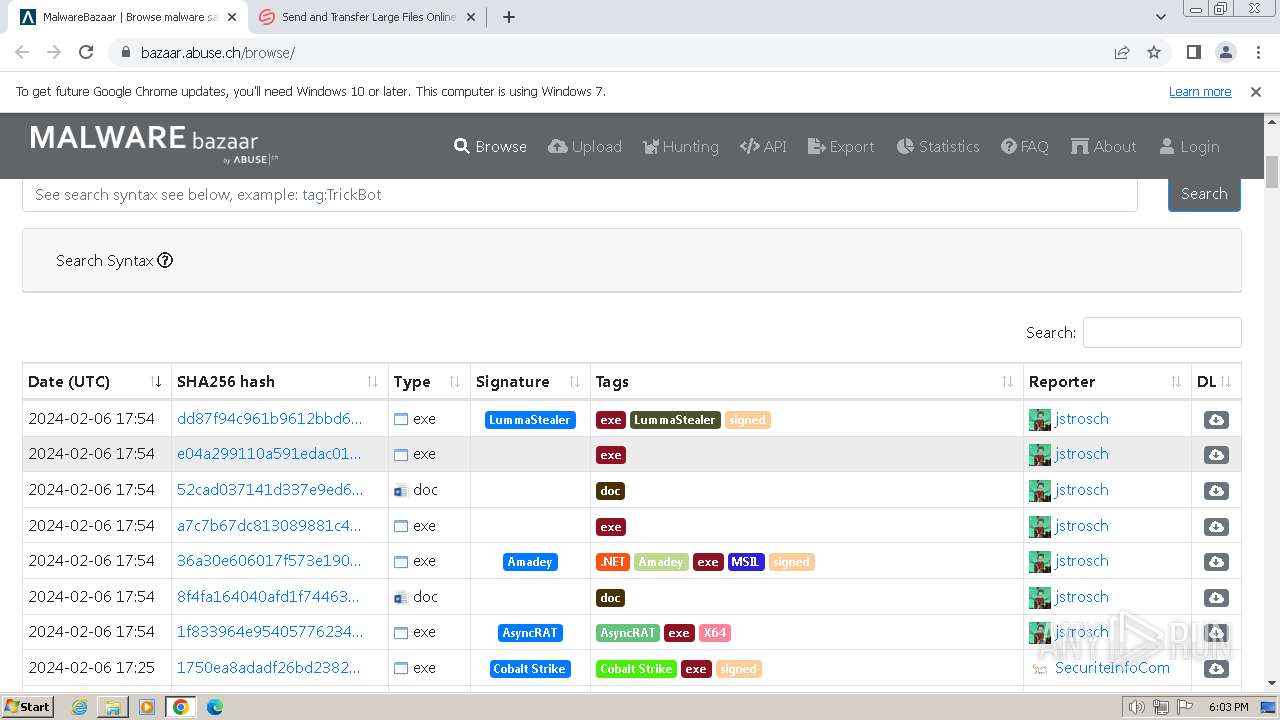This screenshot has height=720, width=1280.
Task: Open the About nav item
Action: click(1103, 147)
